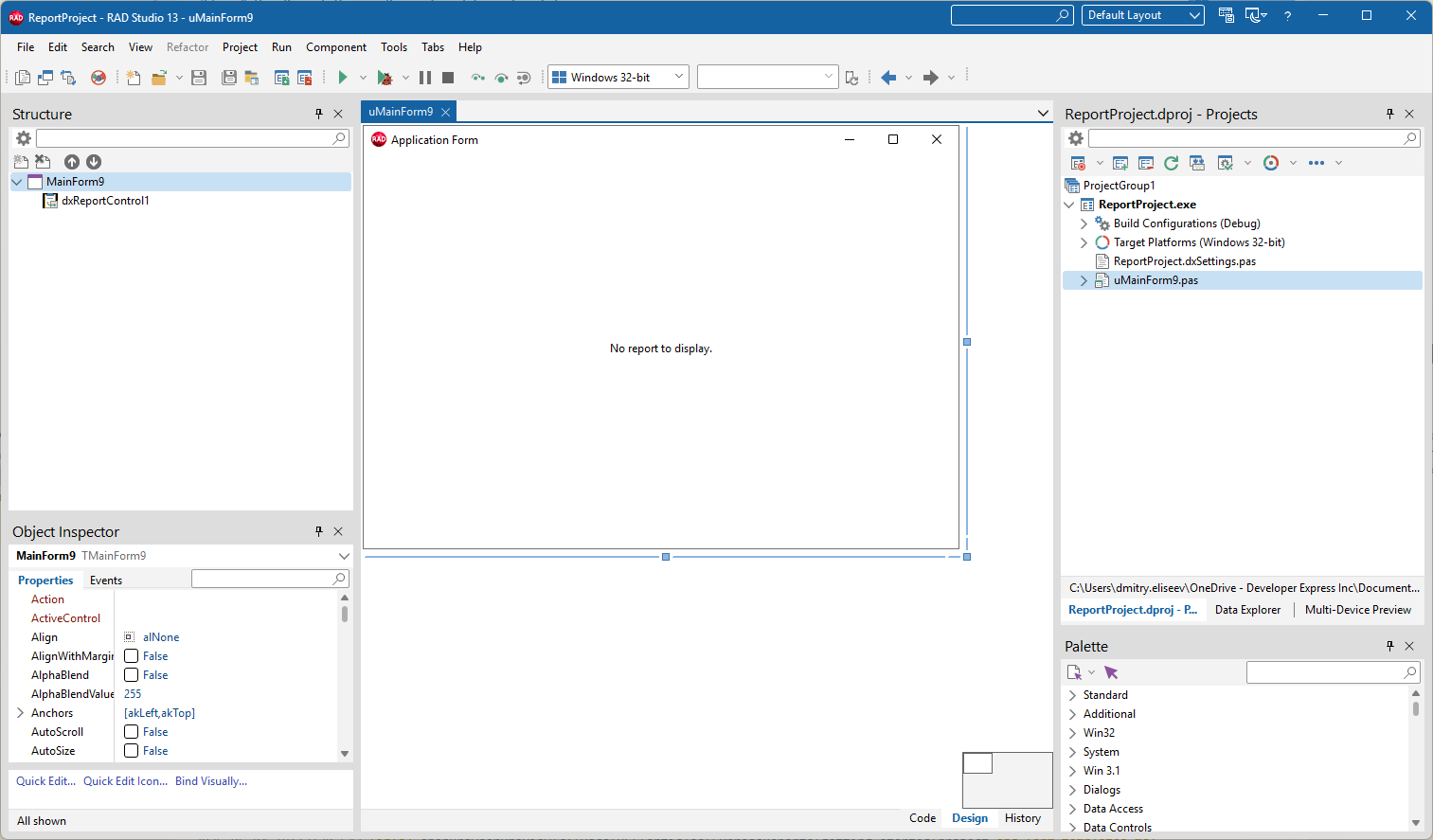The width and height of the screenshot is (1433, 840).
Task: Click the Refresh icon in Projects panel
Action: pos(1172,163)
